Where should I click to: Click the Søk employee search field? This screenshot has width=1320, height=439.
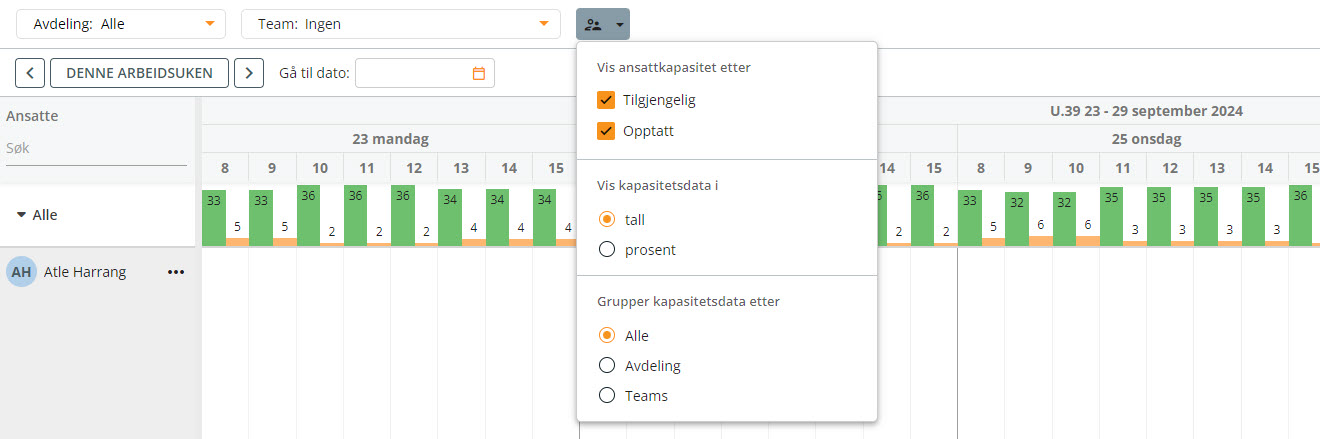(96, 148)
